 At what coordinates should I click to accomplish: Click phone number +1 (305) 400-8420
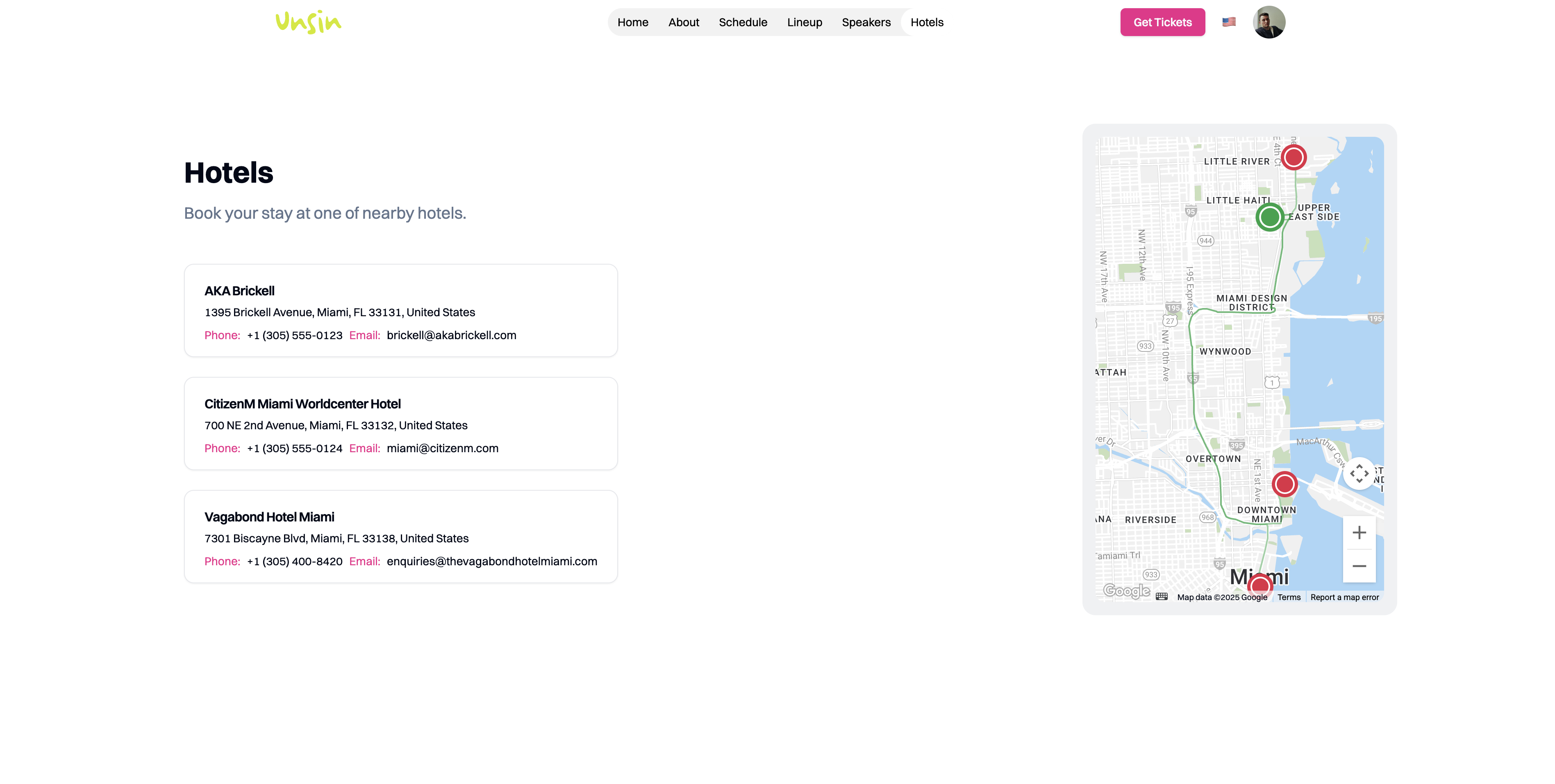click(x=294, y=562)
